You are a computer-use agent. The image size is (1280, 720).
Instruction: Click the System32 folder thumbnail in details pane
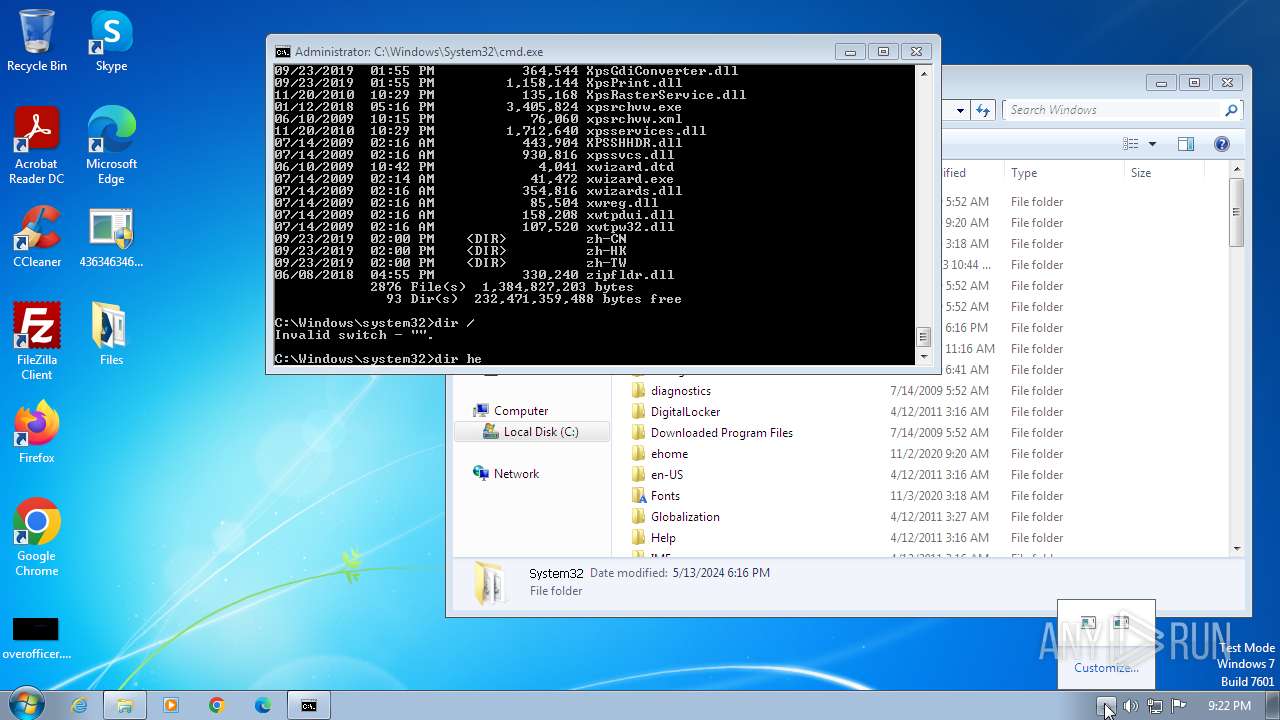pyautogui.click(x=490, y=582)
